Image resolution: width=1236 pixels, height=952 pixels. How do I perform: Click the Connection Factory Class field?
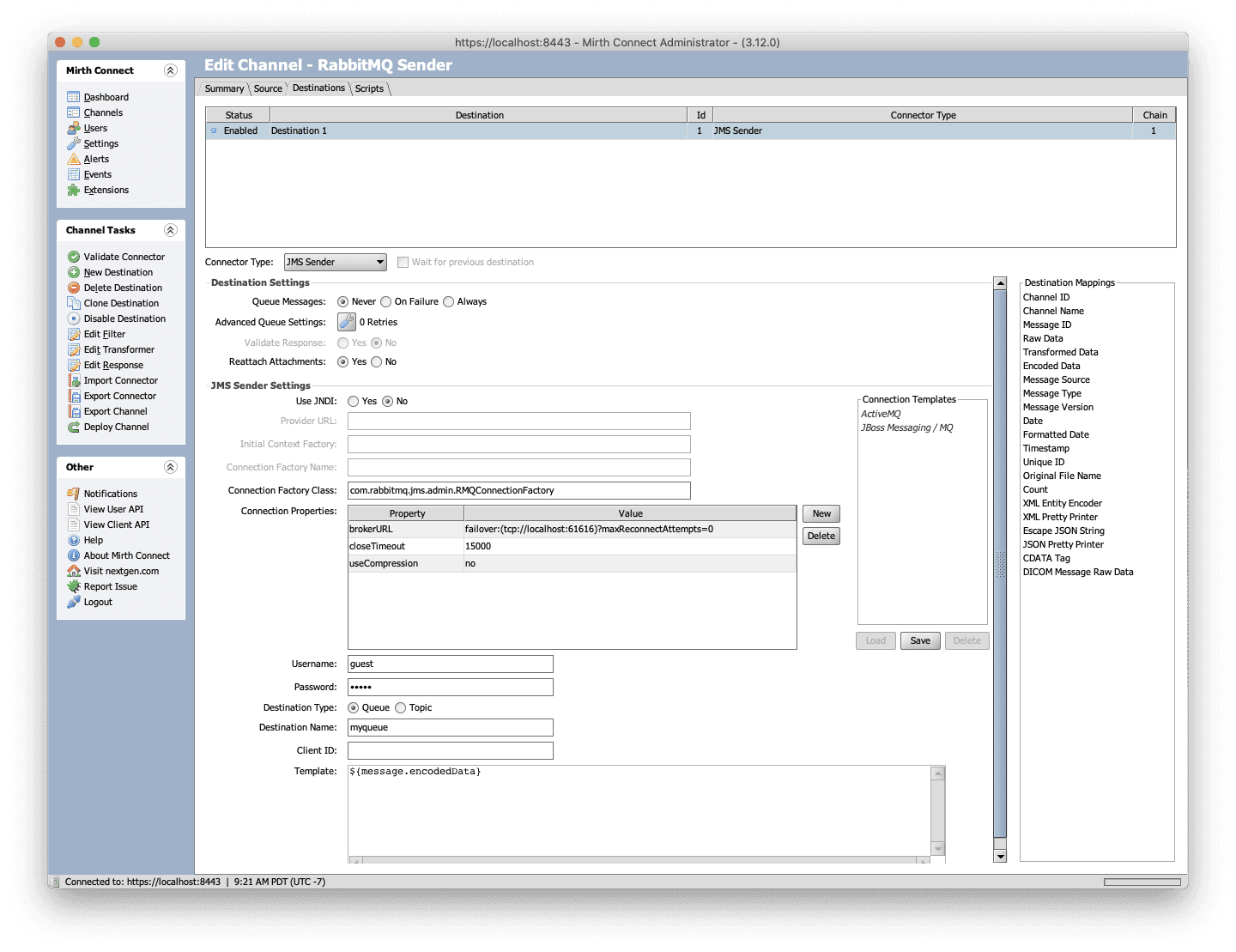tap(519, 490)
